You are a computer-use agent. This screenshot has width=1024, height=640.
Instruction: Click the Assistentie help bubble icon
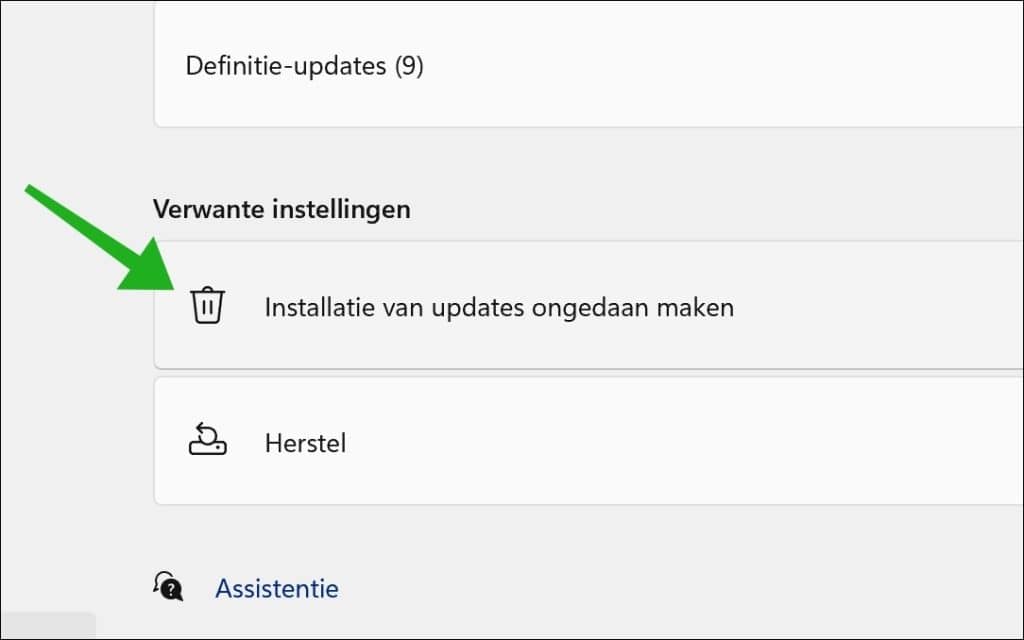(168, 586)
